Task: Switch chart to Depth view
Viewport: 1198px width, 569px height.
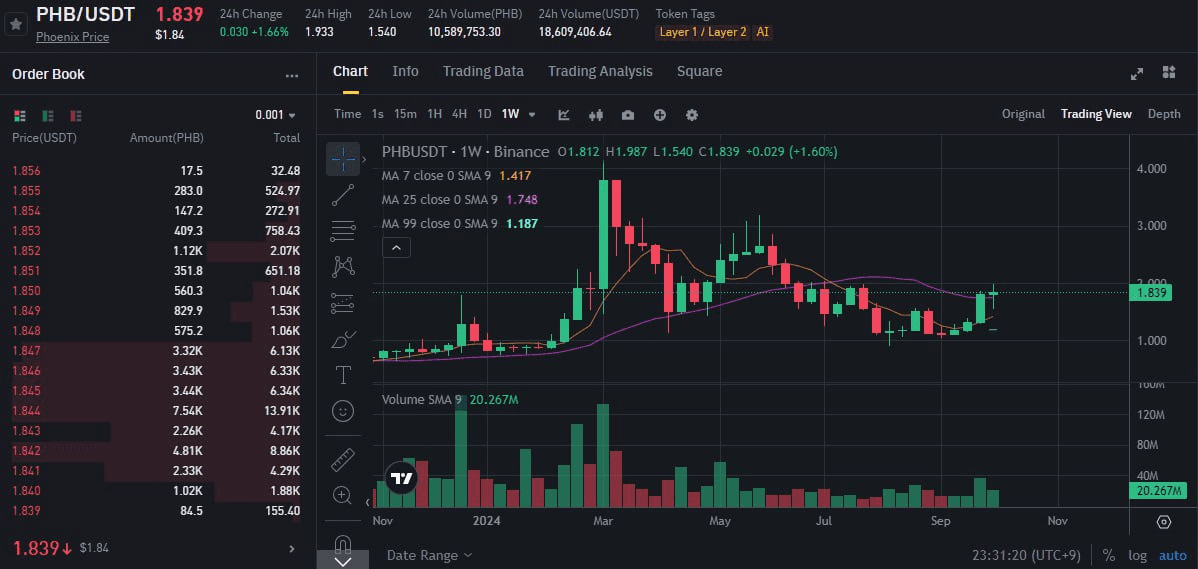Action: (1164, 114)
